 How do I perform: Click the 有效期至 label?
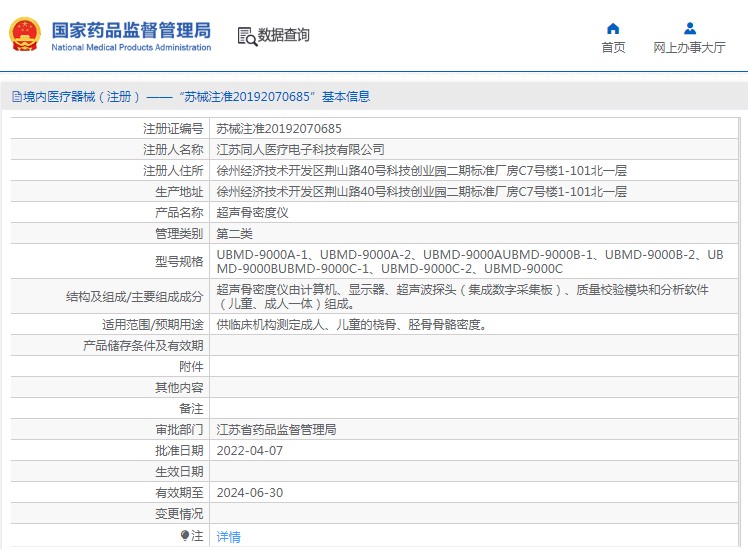pyautogui.click(x=179, y=493)
